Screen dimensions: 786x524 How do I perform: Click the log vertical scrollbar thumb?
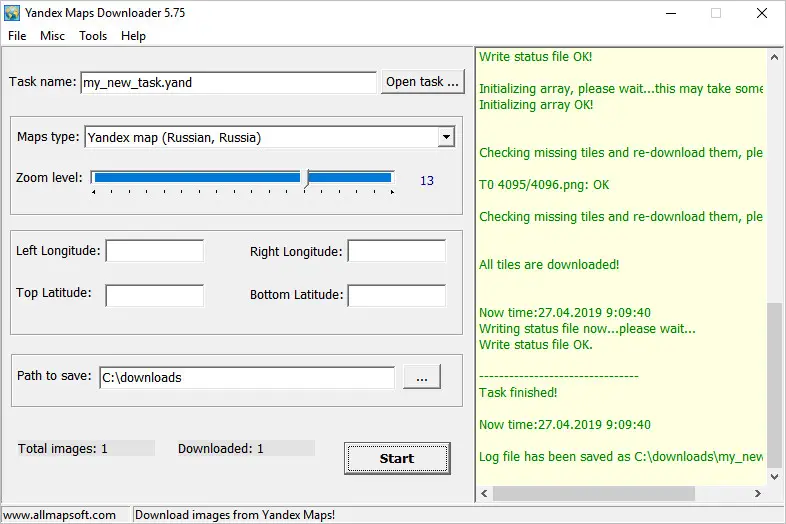click(x=774, y=385)
